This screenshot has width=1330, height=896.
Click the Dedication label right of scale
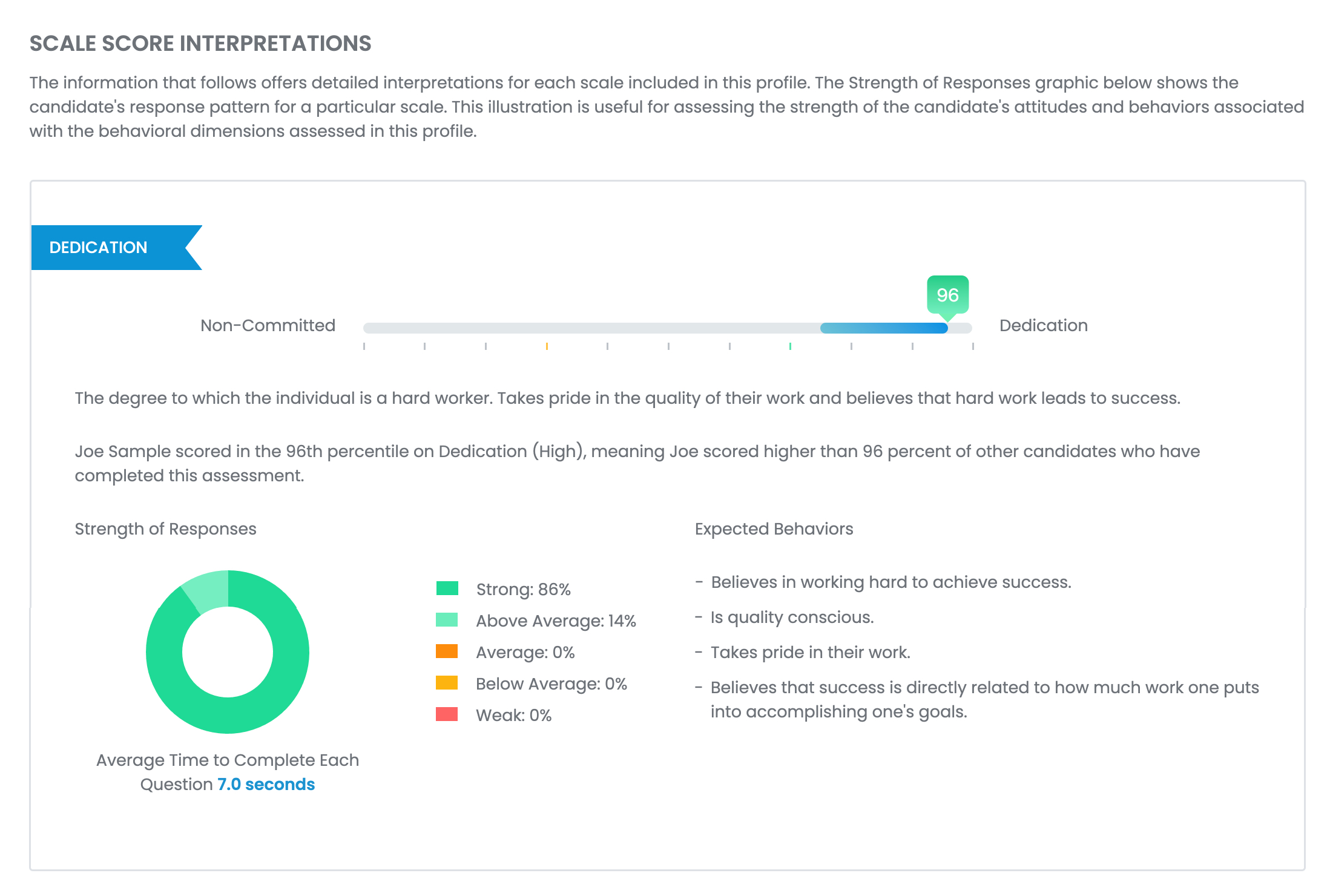(1043, 326)
